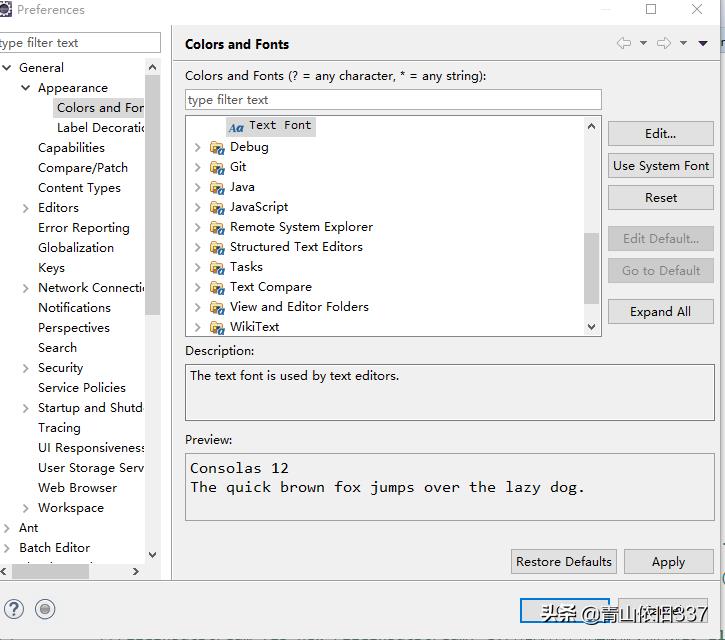Image resolution: width=725 pixels, height=640 pixels.
Task: Click the Git folder icon
Action: 217,167
